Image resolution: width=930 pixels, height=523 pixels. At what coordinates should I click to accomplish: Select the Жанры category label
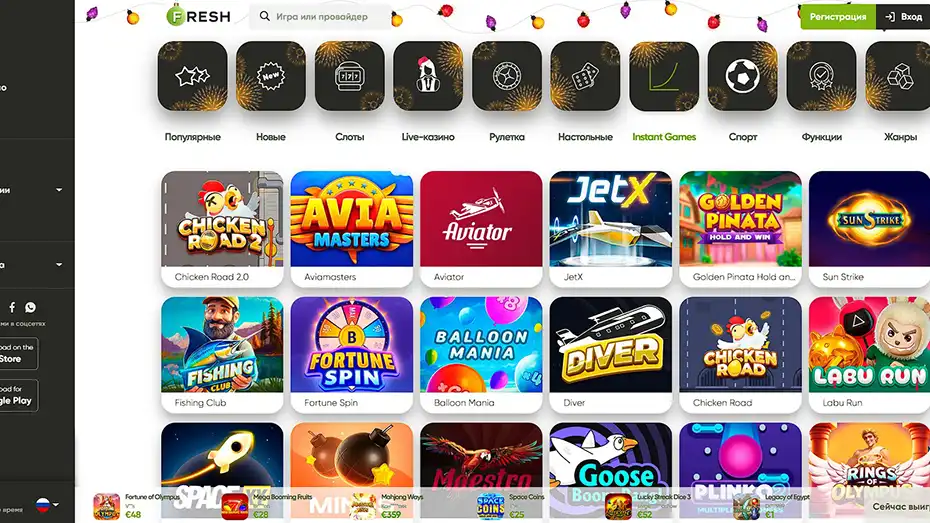[900, 137]
